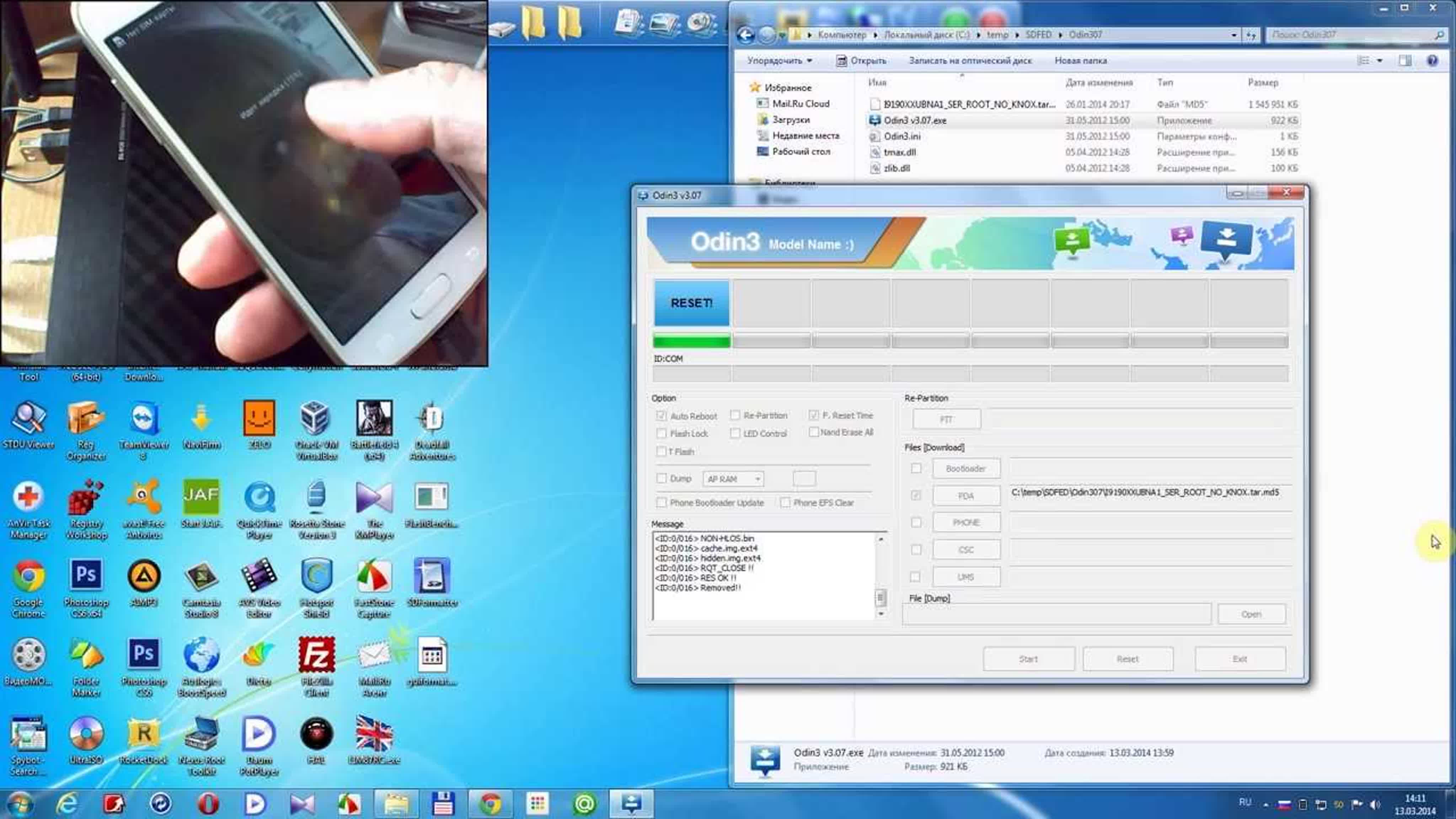The height and width of the screenshot is (819, 1456).
Task: Click the CSC file button
Action: tap(966, 550)
